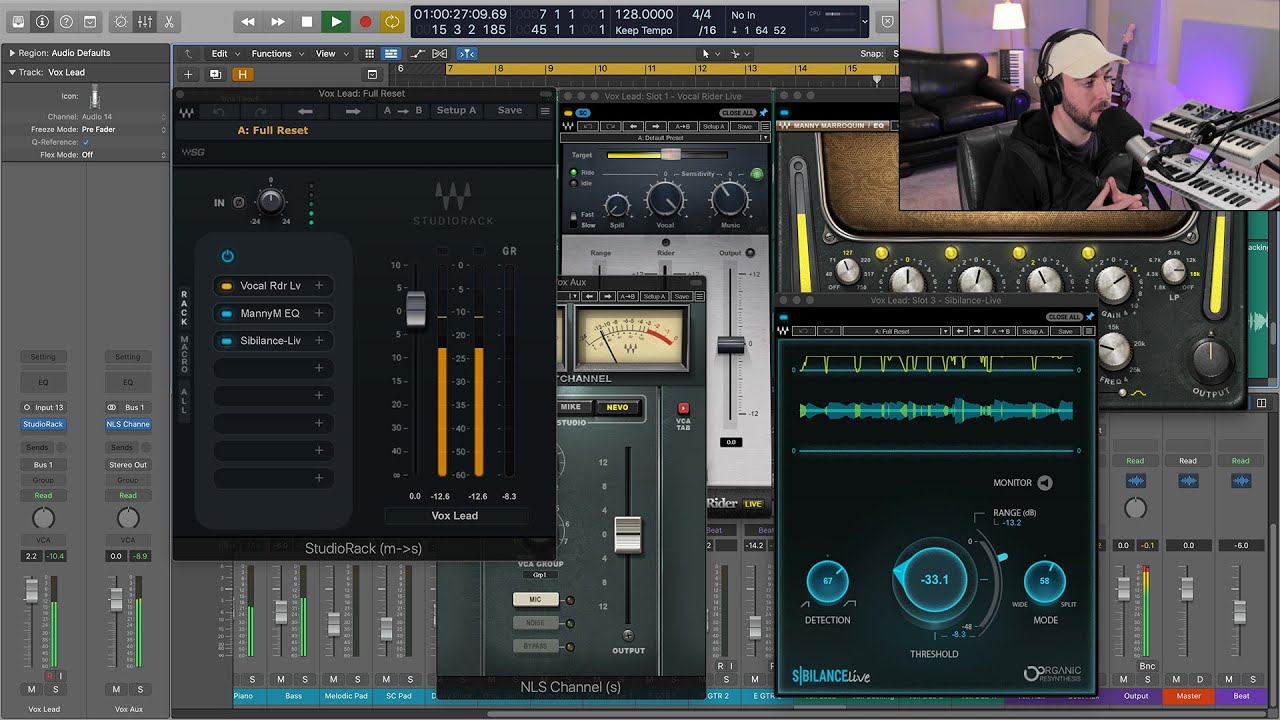
Task: Open the Quick Help question mark icon
Action: [66, 21]
